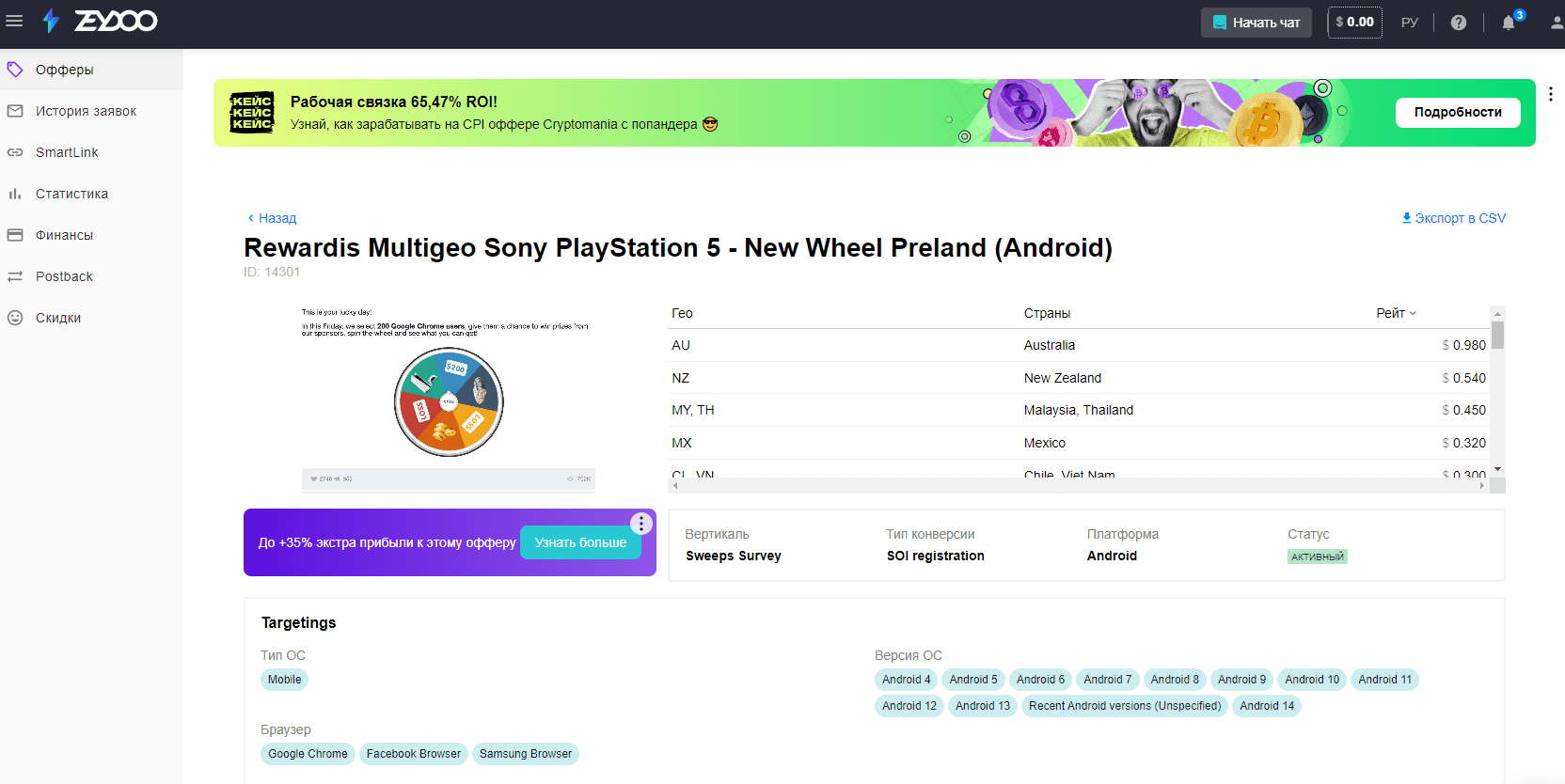This screenshot has width=1565, height=784.
Task: Click the Скидки smiley icon
Action: (x=15, y=318)
